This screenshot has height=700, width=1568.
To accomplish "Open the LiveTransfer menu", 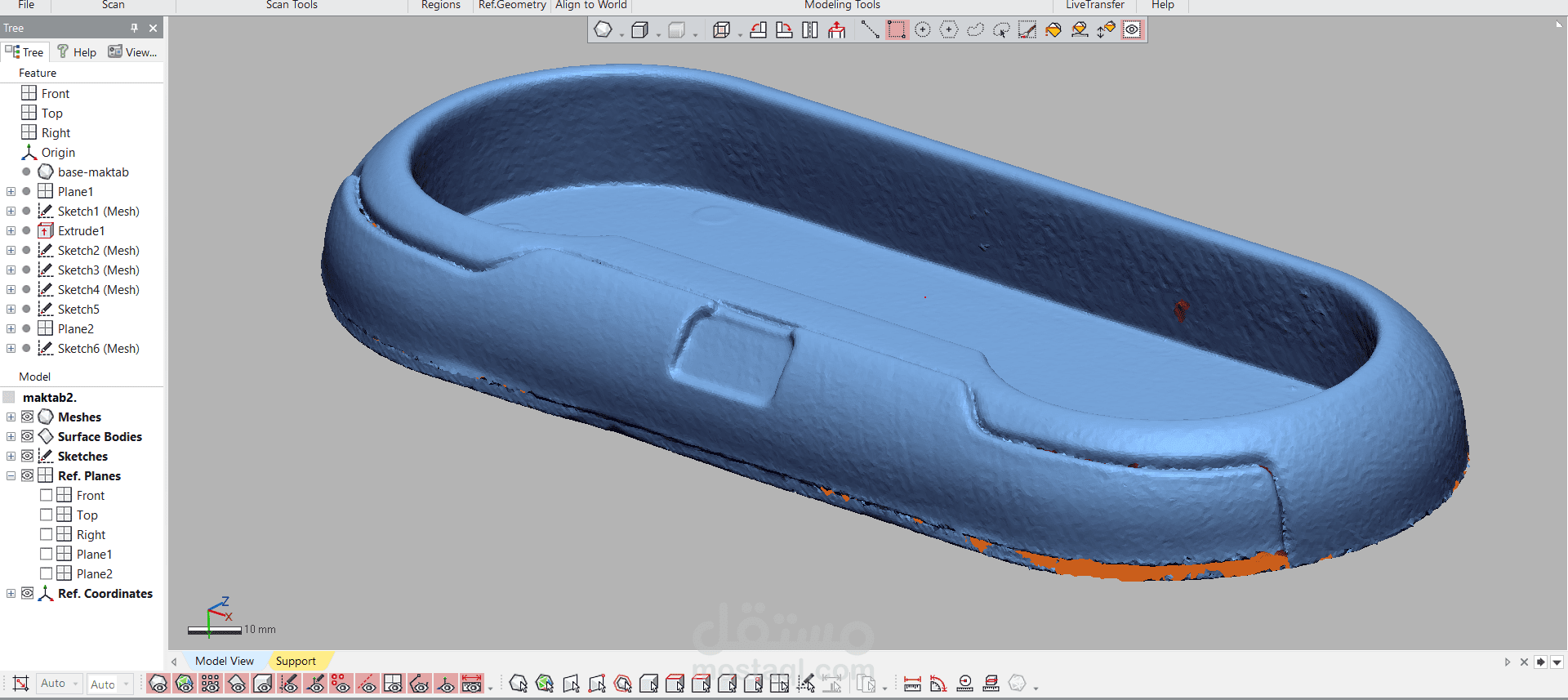I will coord(1095,5).
